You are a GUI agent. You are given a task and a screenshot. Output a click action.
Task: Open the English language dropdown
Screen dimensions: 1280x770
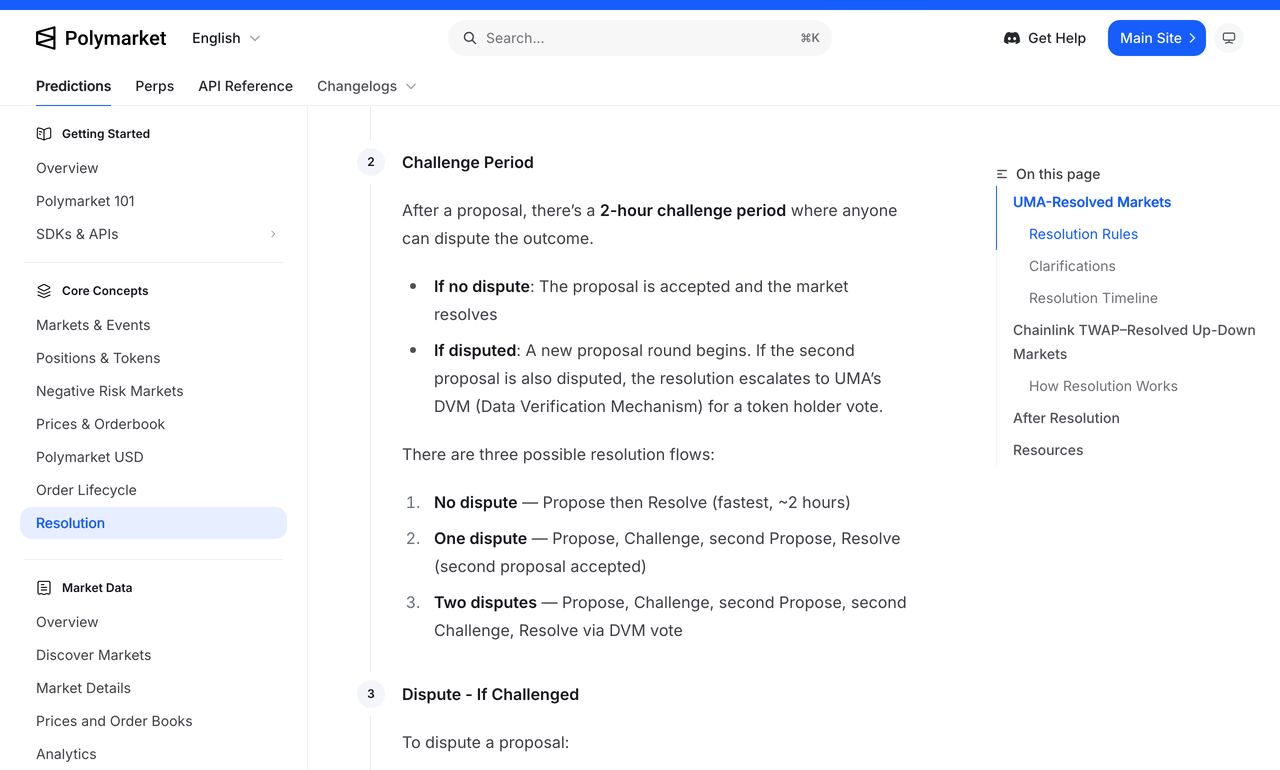point(226,38)
